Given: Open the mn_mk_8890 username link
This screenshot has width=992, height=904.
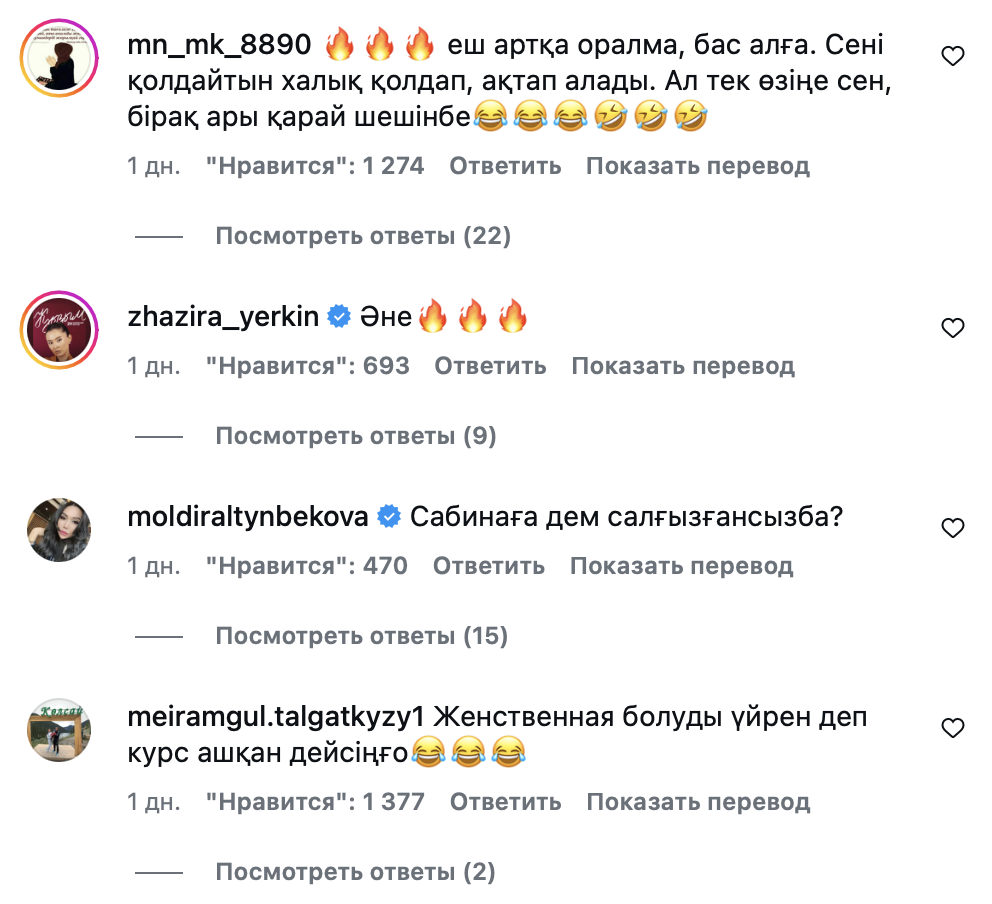Looking at the screenshot, I should [221, 45].
